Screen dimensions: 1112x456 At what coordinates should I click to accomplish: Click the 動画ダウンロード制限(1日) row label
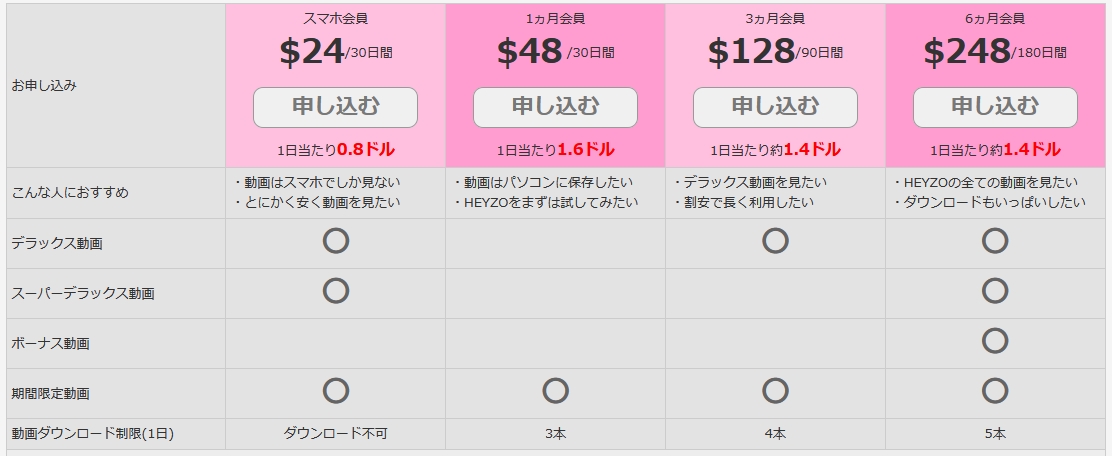(x=93, y=434)
